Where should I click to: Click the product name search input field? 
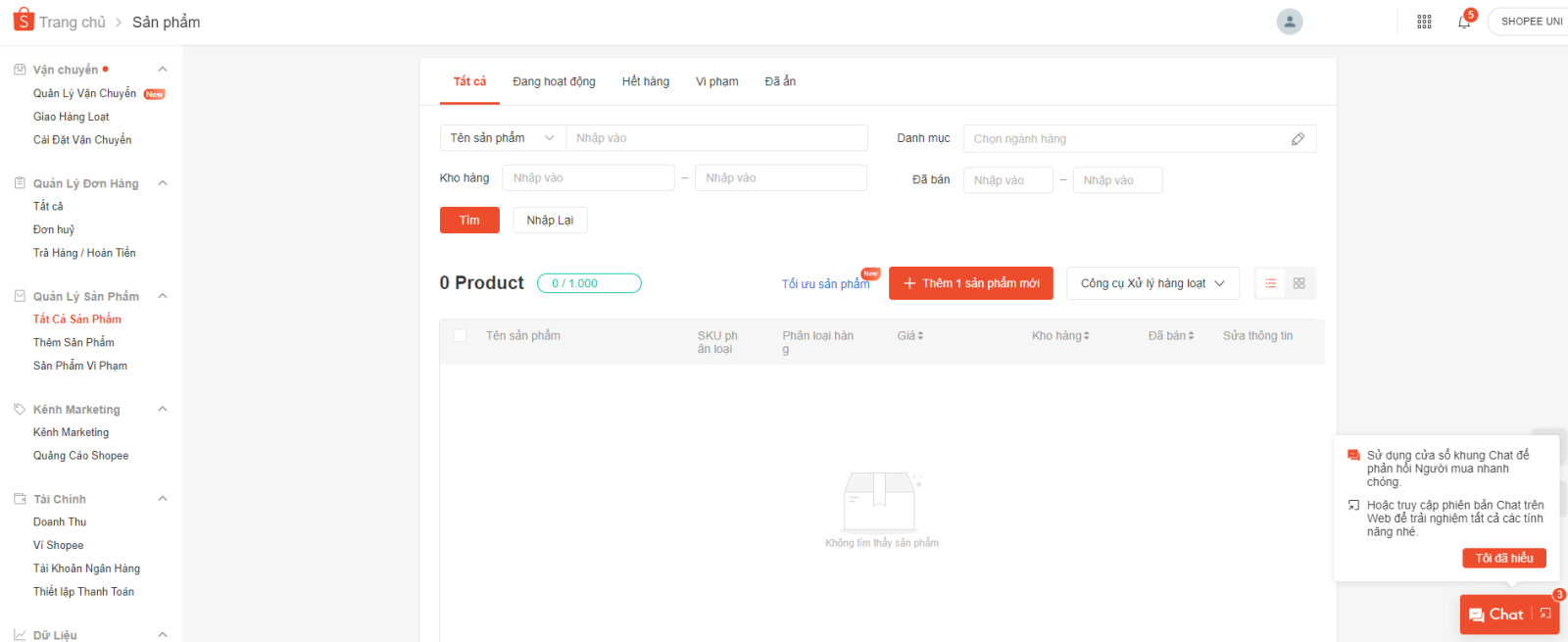716,138
